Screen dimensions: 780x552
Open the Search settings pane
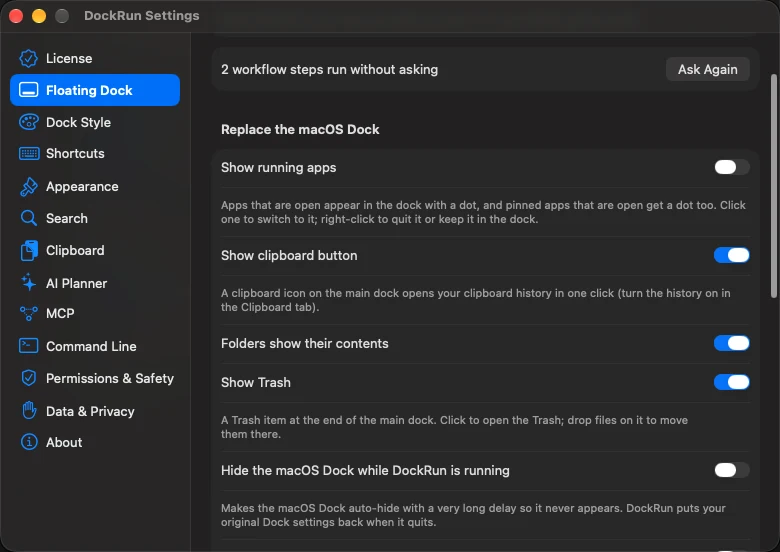(95, 218)
